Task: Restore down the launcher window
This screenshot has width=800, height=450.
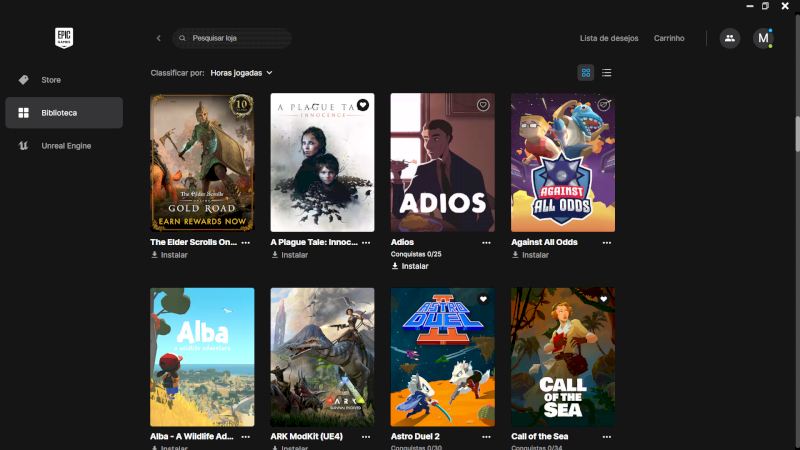Action: [x=765, y=6]
